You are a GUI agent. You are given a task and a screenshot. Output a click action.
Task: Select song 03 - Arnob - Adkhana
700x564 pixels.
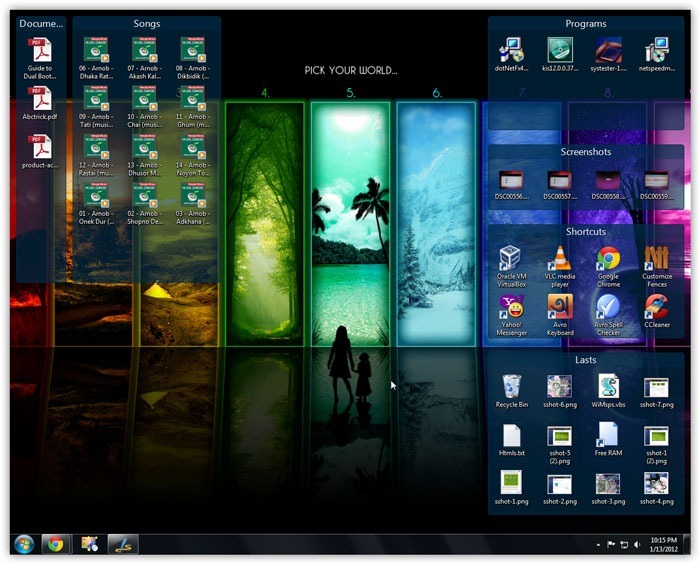click(192, 203)
